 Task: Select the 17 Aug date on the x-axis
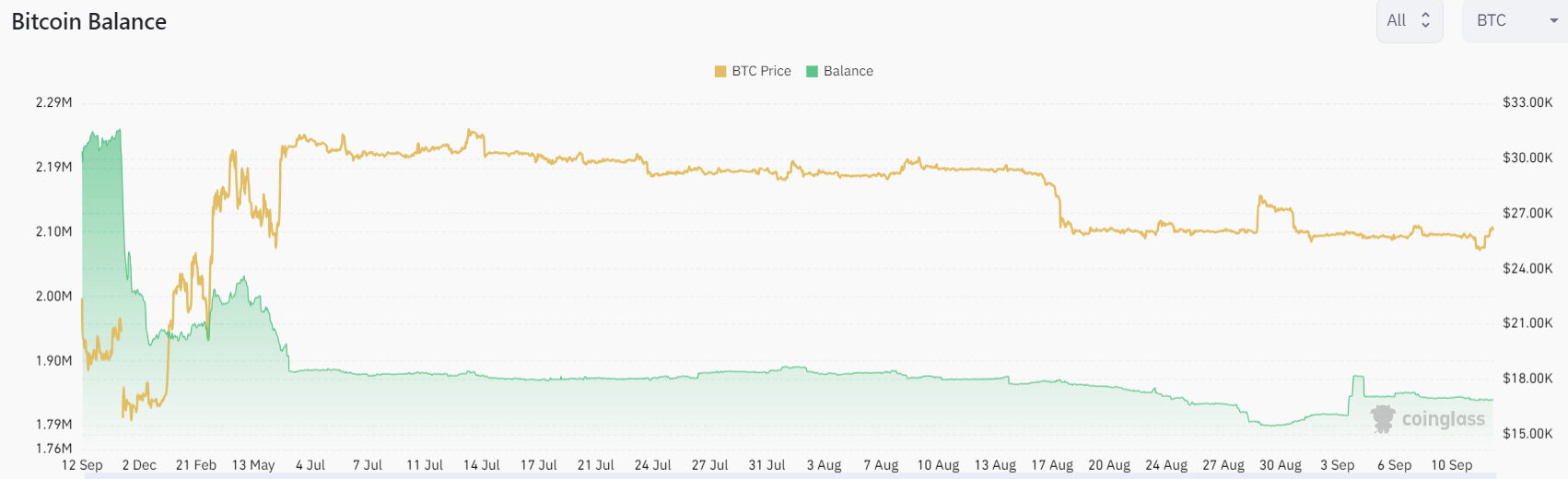click(x=1052, y=465)
